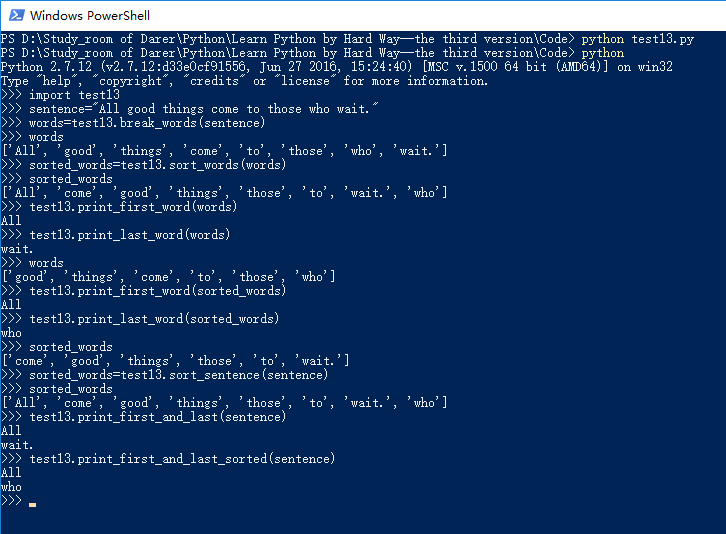Click the test13.print_first_word(words) command
726x534 pixels.
click(x=133, y=207)
